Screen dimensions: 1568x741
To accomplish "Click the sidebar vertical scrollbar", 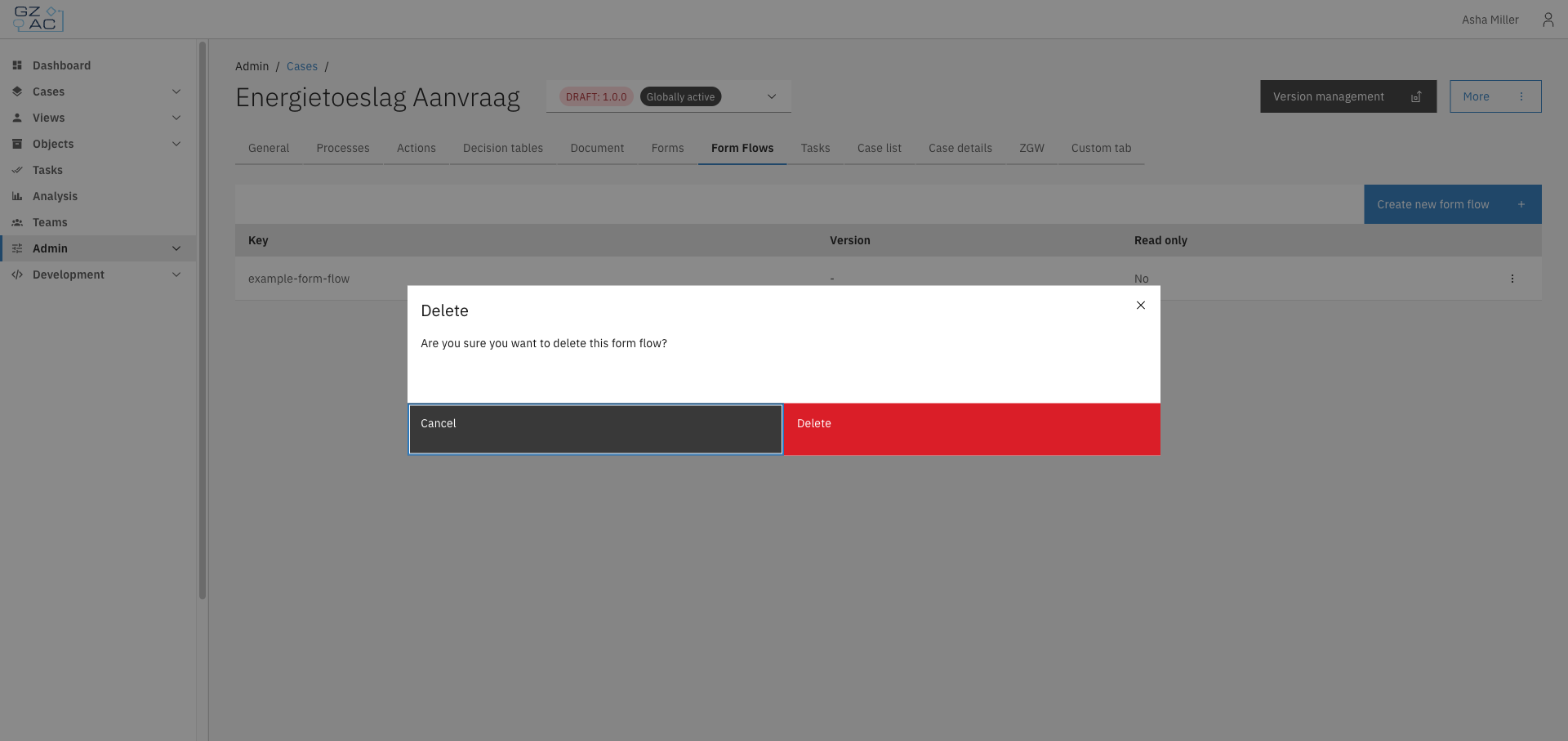I will 203,320.
